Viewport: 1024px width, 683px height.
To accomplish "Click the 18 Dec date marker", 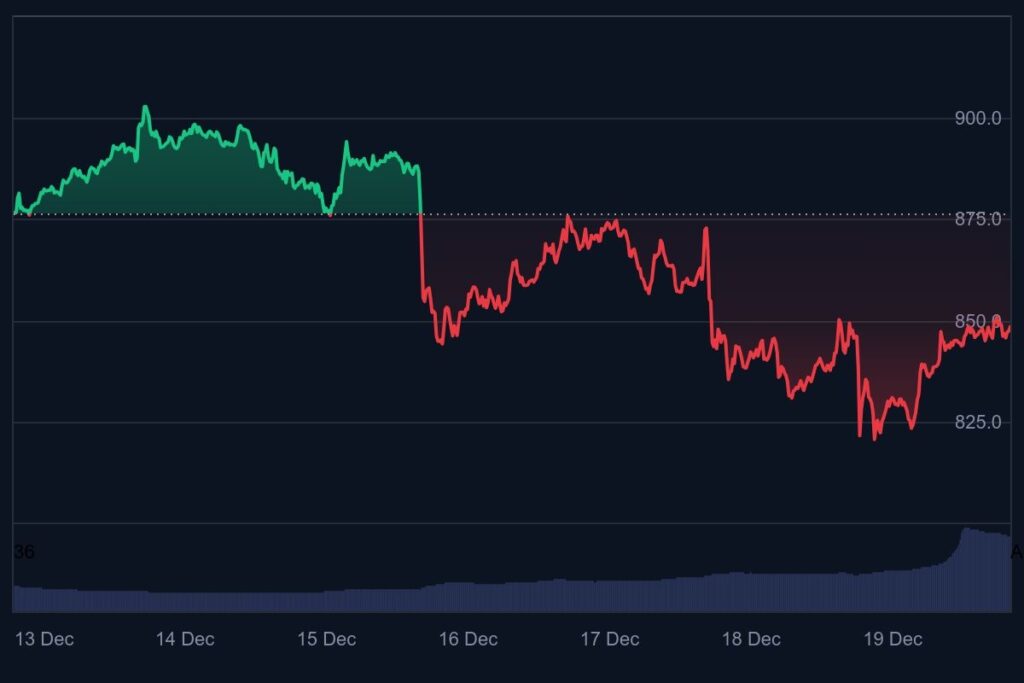I will click(751, 639).
